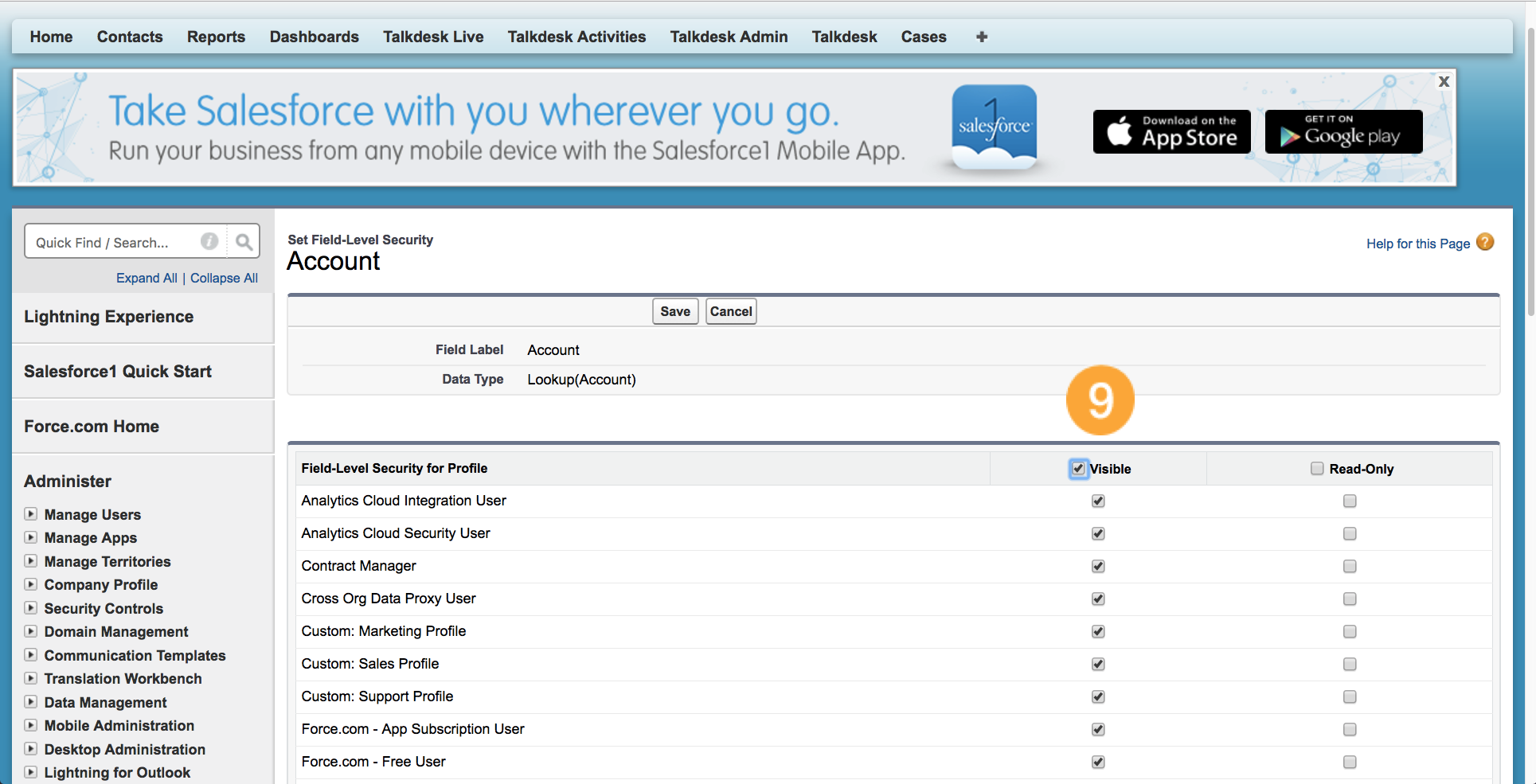Viewport: 1536px width, 784px height.
Task: Open the Home tab
Action: [x=51, y=37]
